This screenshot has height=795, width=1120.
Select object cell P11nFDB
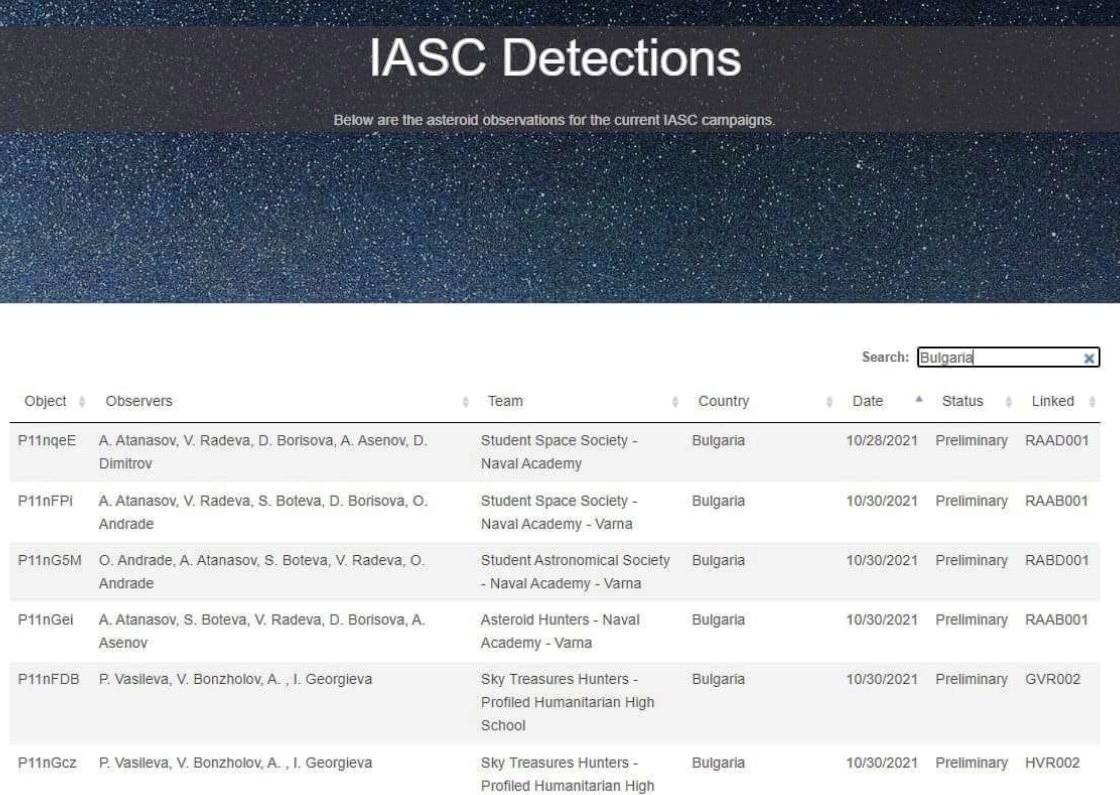49,679
